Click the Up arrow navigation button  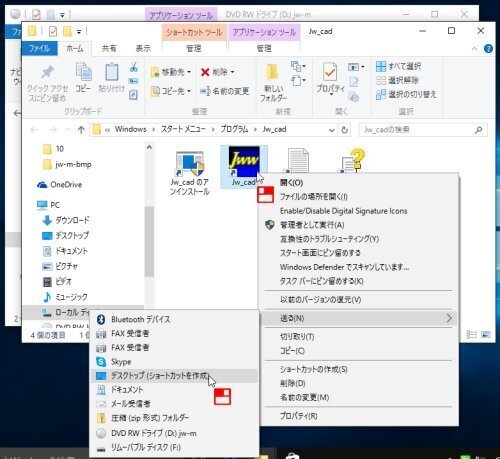pyautogui.click(x=81, y=130)
